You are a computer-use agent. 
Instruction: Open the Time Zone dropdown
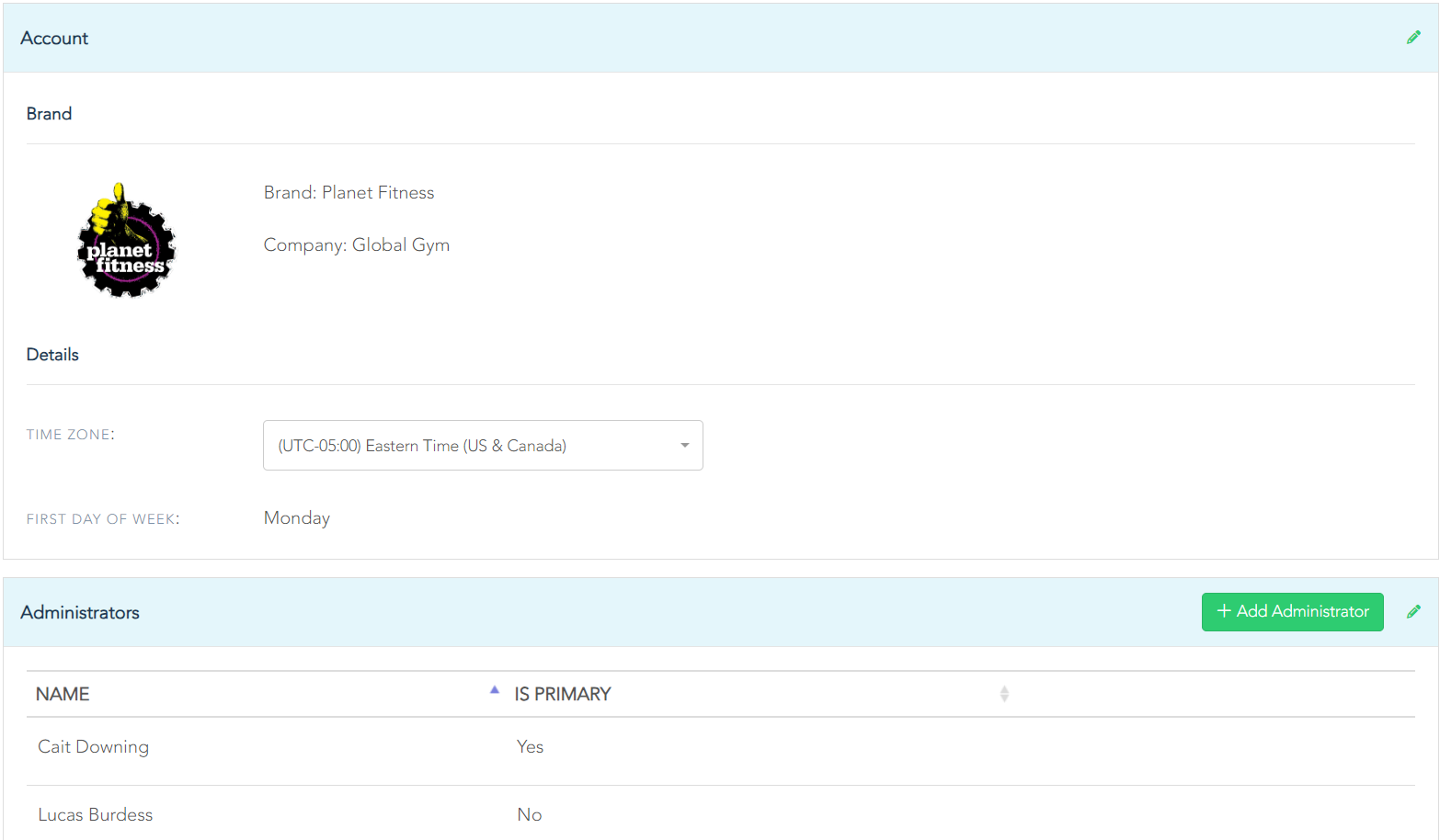[x=483, y=445]
